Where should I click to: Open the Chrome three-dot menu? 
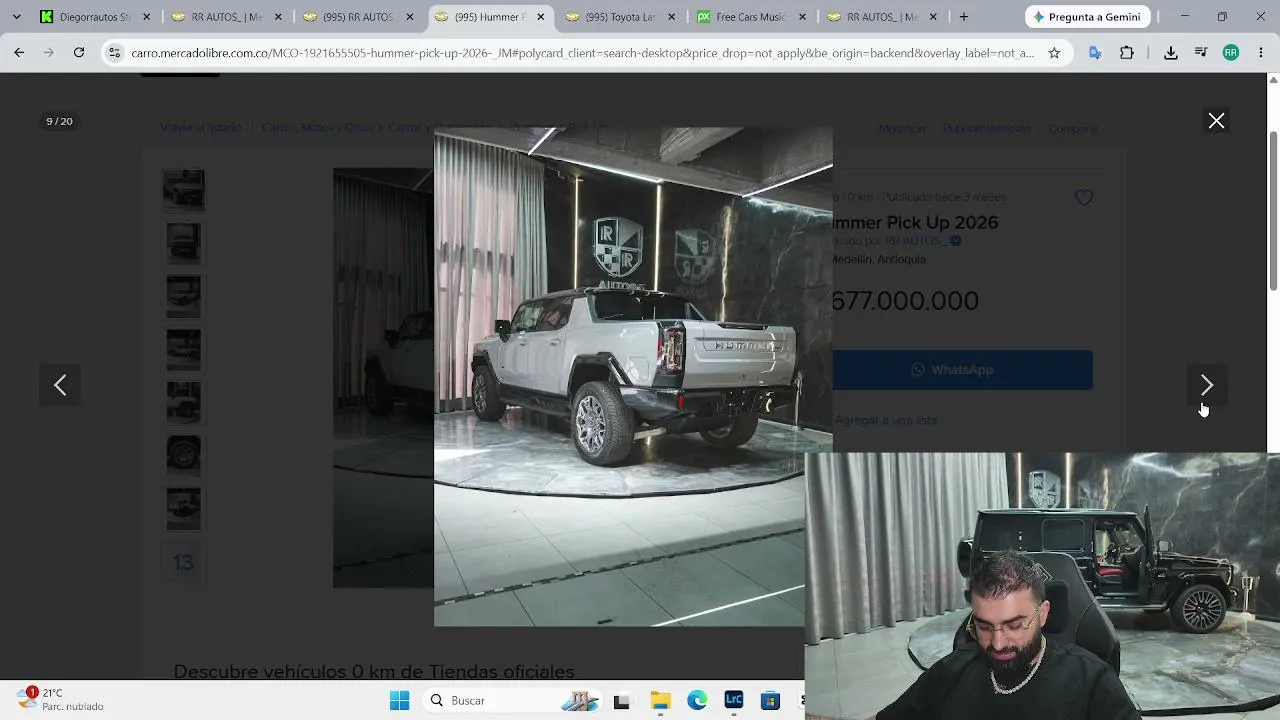pos(1261,53)
